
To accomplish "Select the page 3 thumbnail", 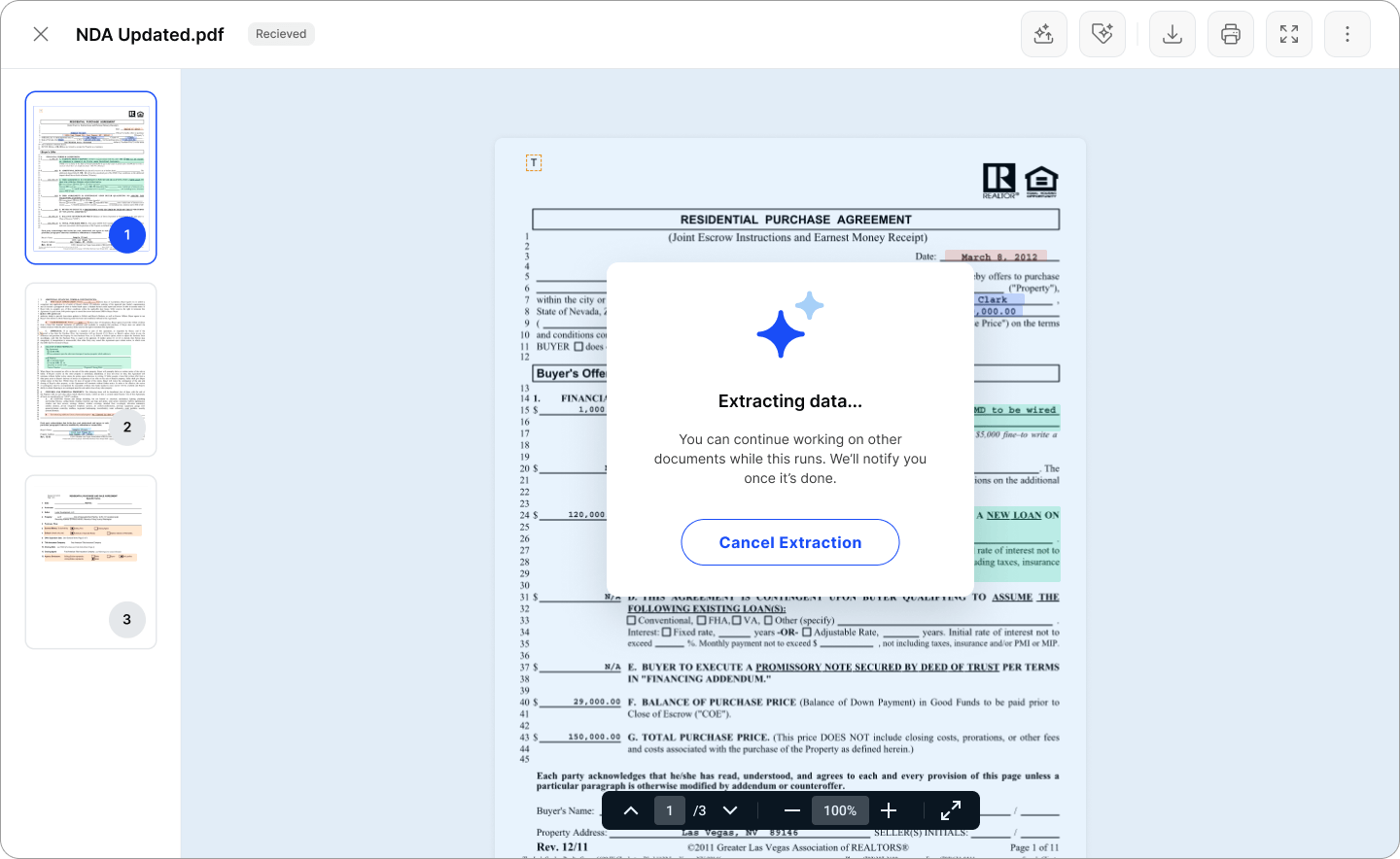I will (x=90, y=562).
